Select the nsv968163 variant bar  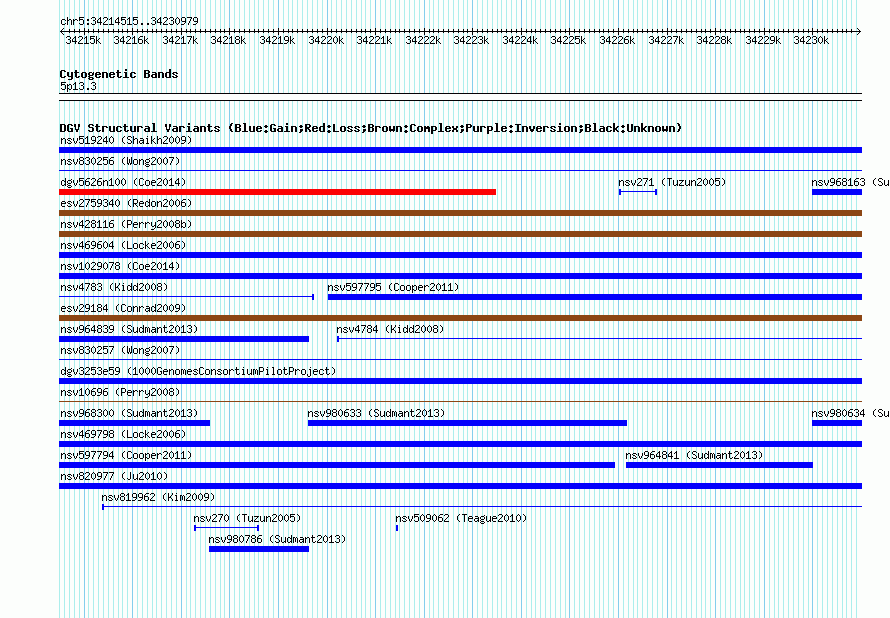point(837,192)
